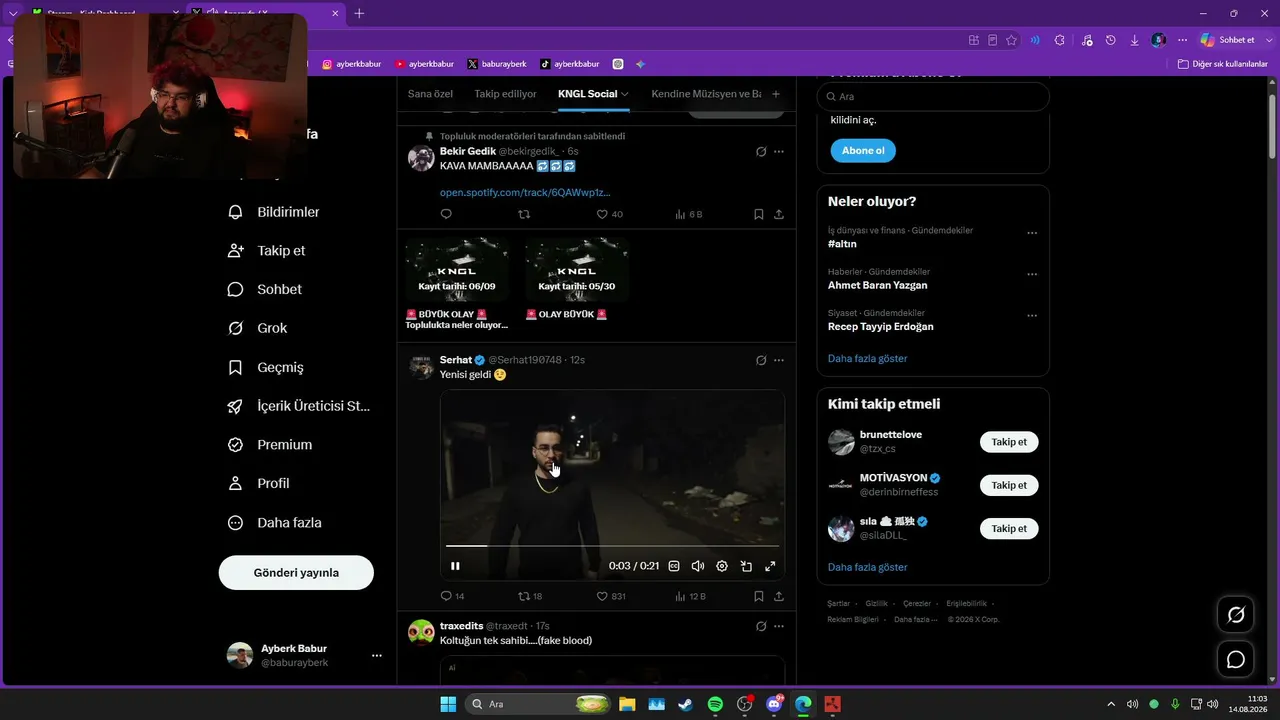
Task: Reply to Bekir Gedik's post
Action: point(446,214)
